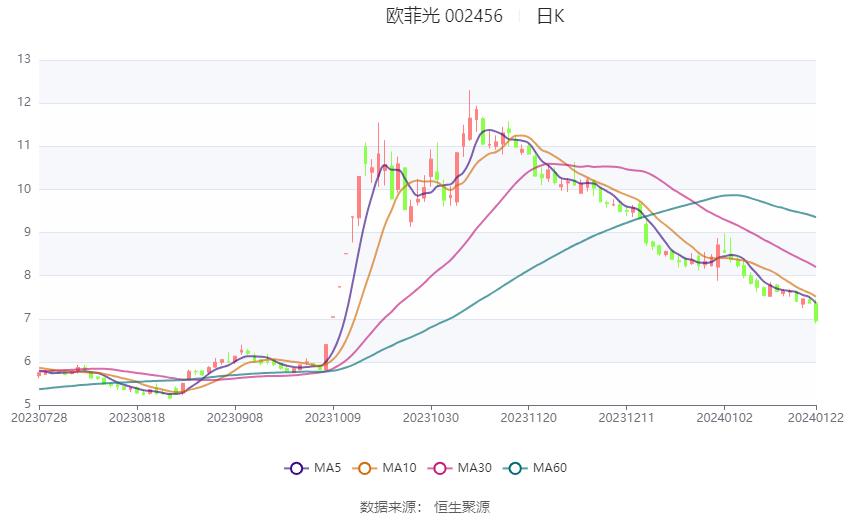850x517 pixels.
Task: Toggle the MA10 legend series
Action: point(385,468)
